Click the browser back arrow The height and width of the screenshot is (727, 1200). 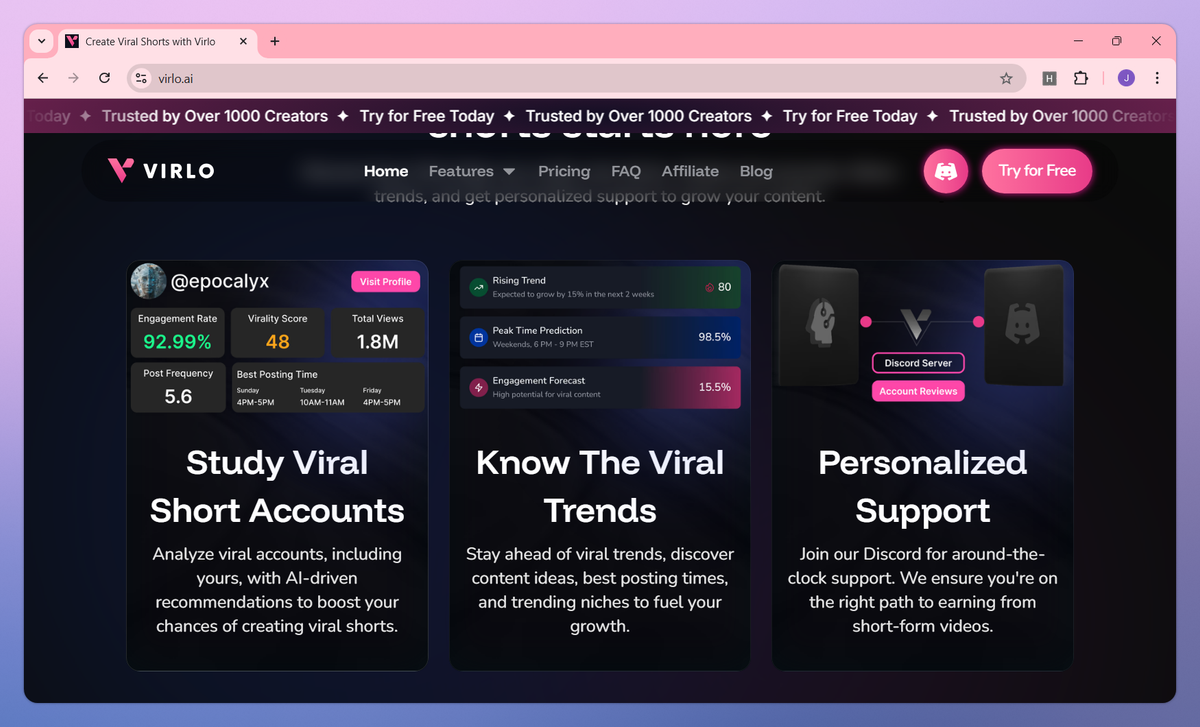pos(42,78)
